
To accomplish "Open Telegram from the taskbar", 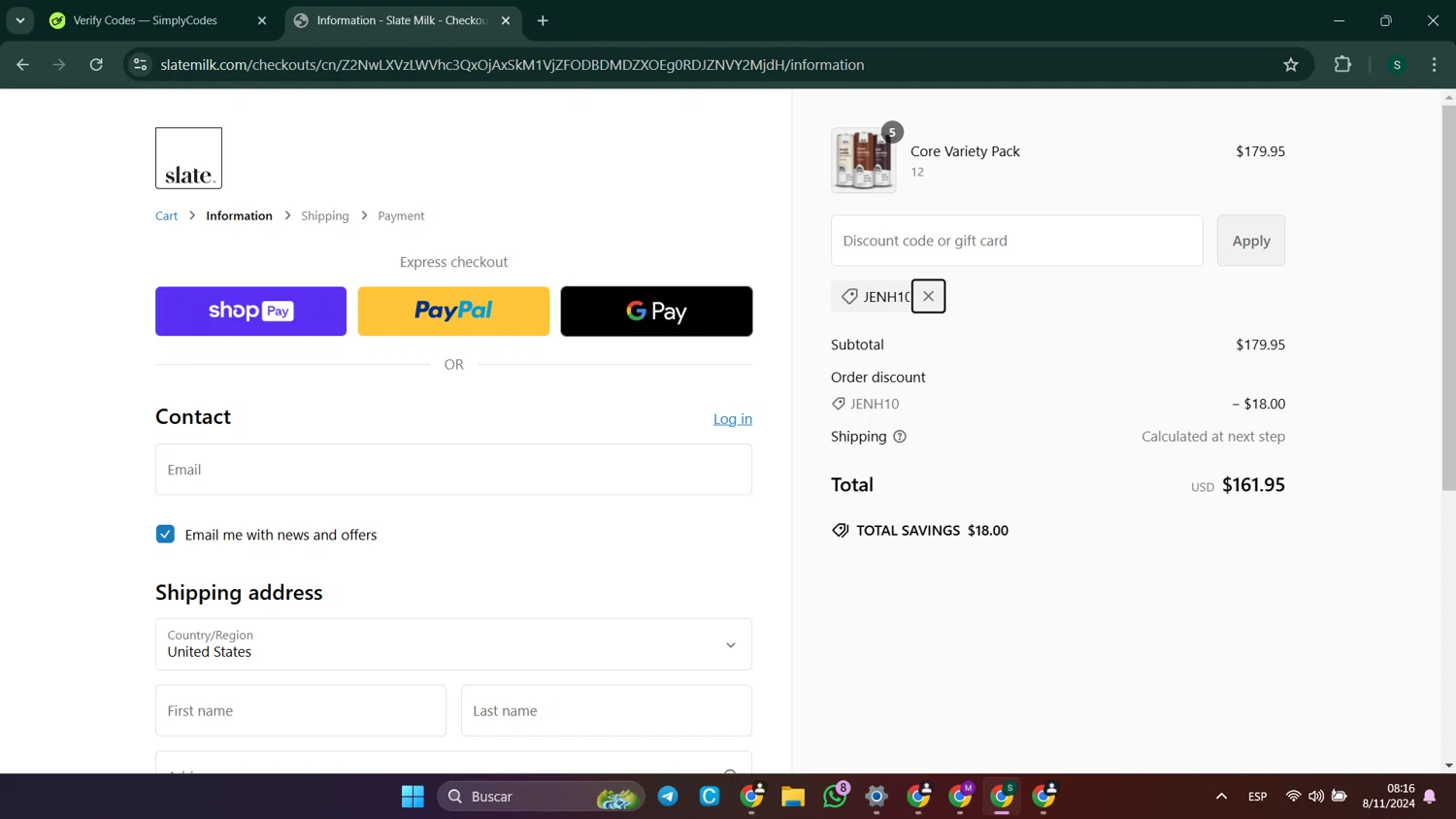I will click(x=668, y=797).
